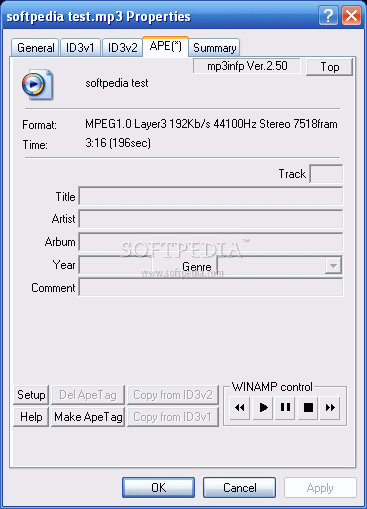
Task: Click the '3:16 (196sec)' time value
Action: coord(118,143)
